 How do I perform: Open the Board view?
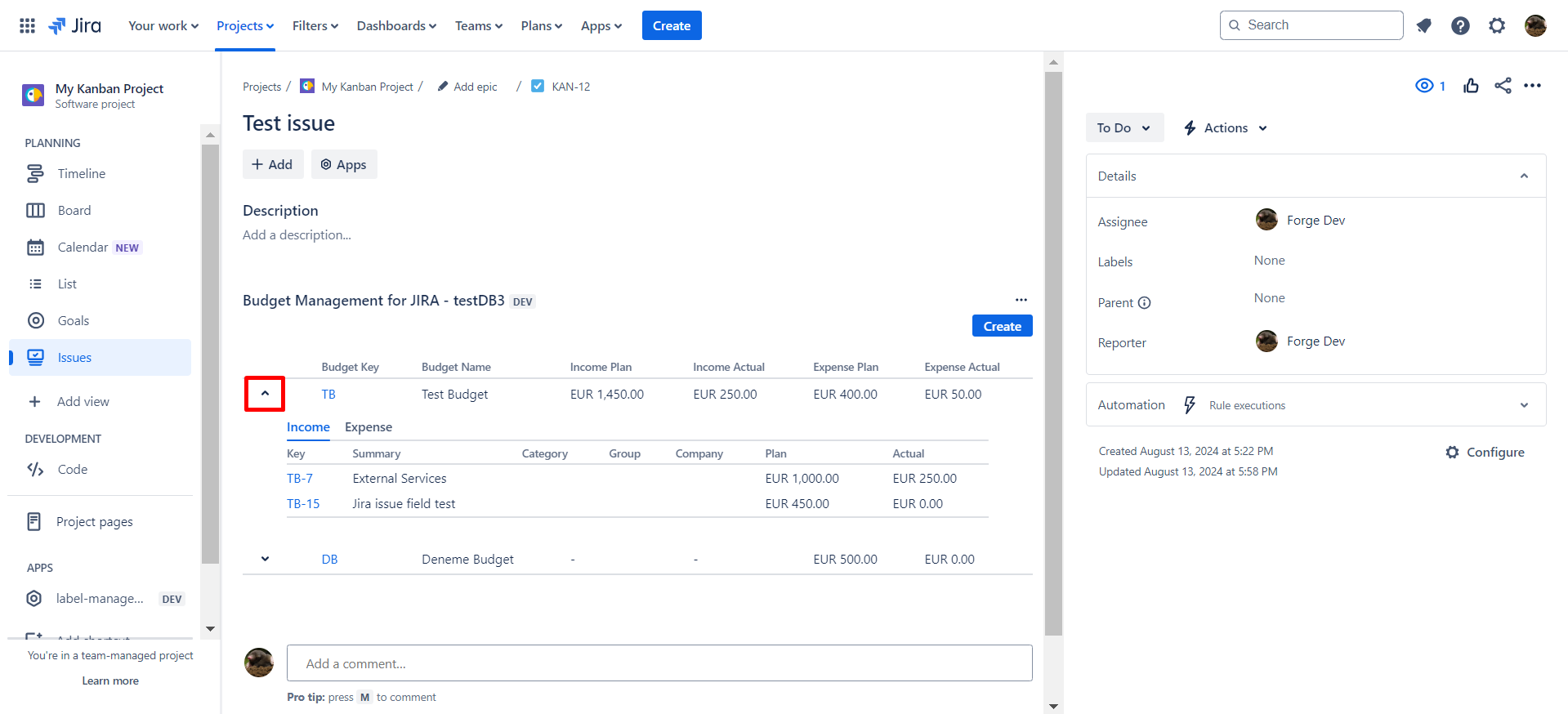pos(100,210)
